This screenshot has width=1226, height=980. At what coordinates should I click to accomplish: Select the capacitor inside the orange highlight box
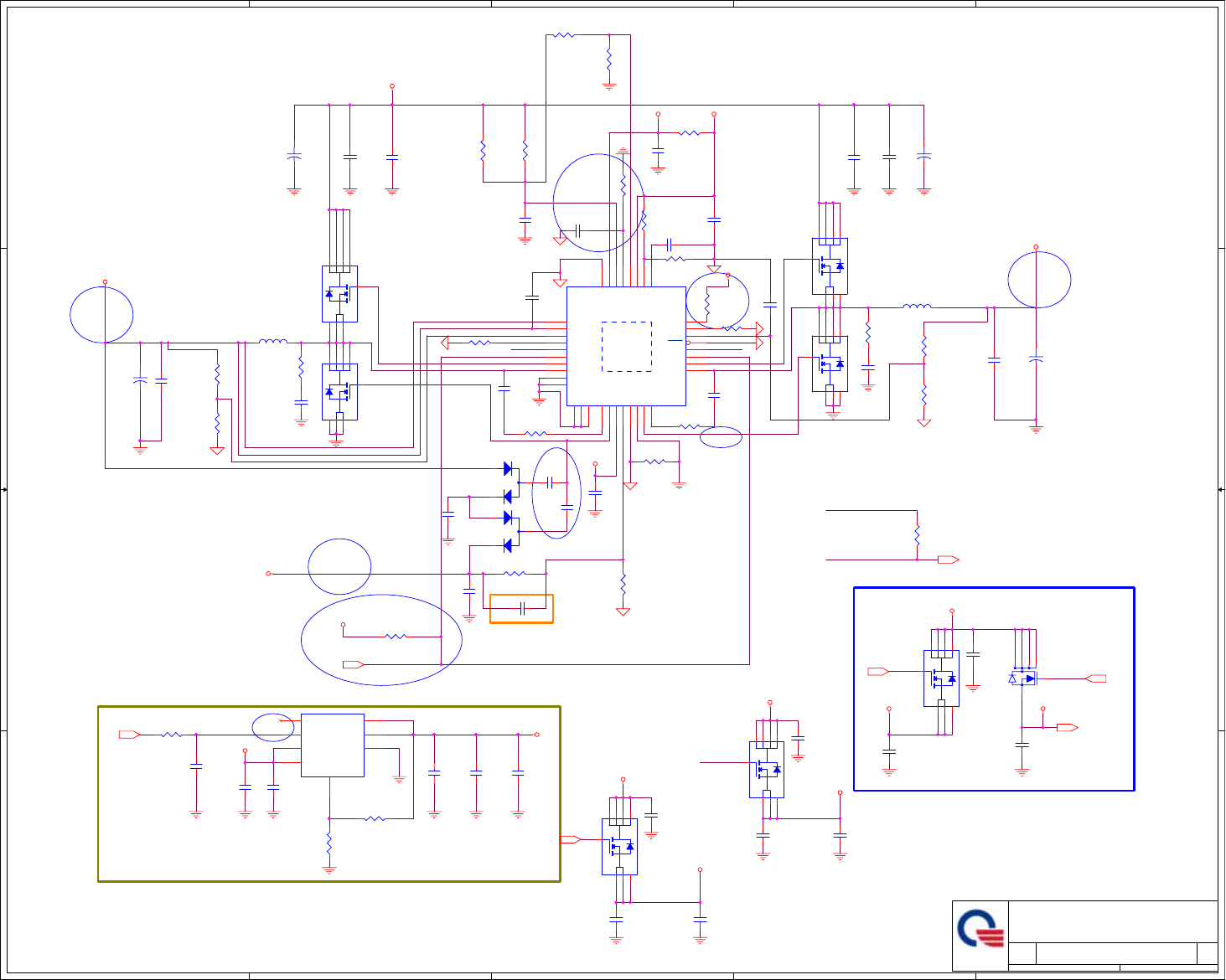[x=522, y=608]
